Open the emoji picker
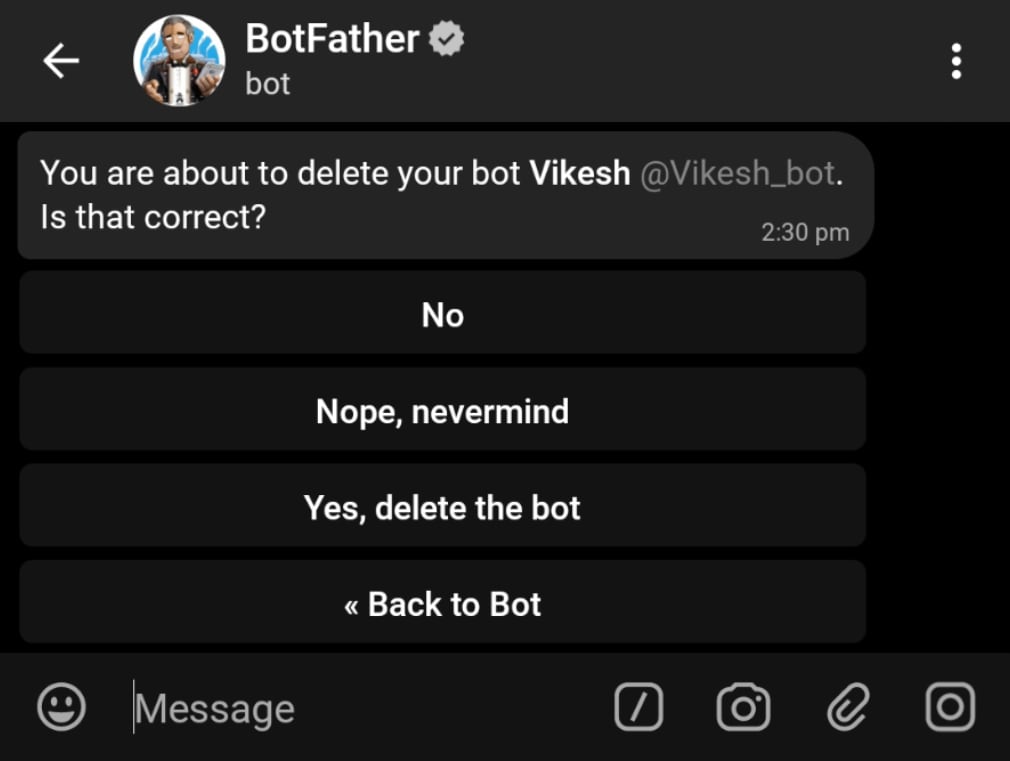1010x761 pixels. 61,709
